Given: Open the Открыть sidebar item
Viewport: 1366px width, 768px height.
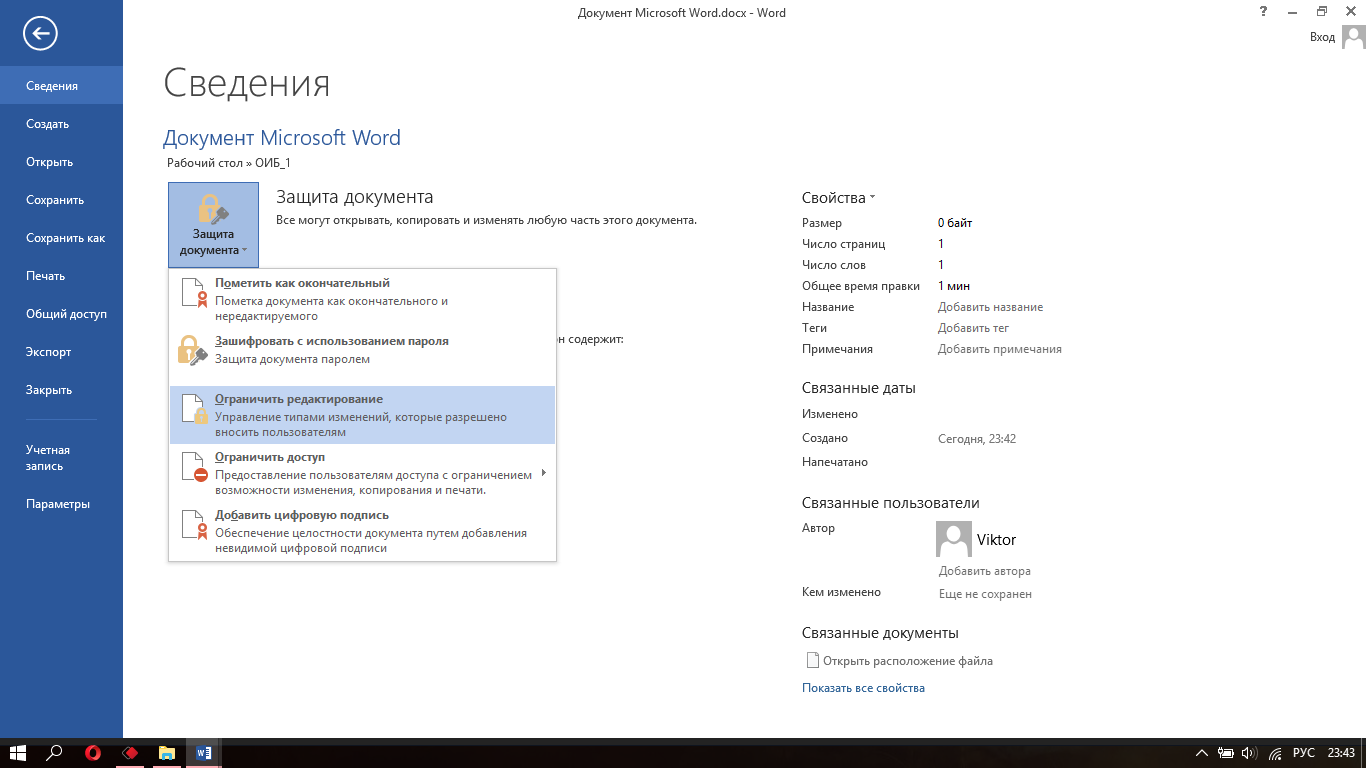Looking at the screenshot, I should tap(61, 162).
